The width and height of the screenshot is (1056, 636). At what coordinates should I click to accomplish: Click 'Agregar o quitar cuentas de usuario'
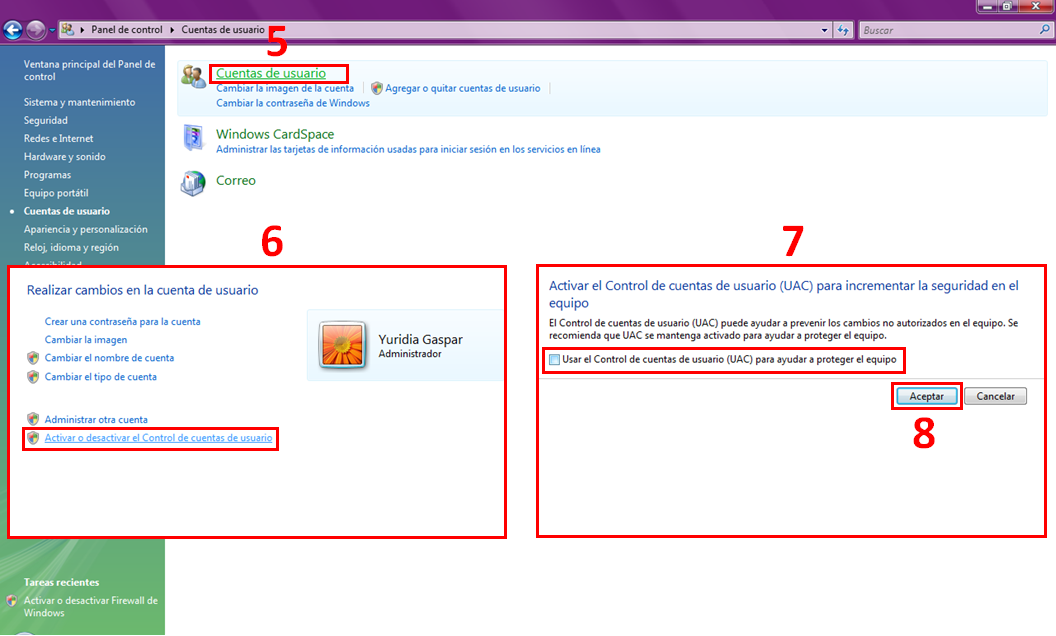(463, 88)
